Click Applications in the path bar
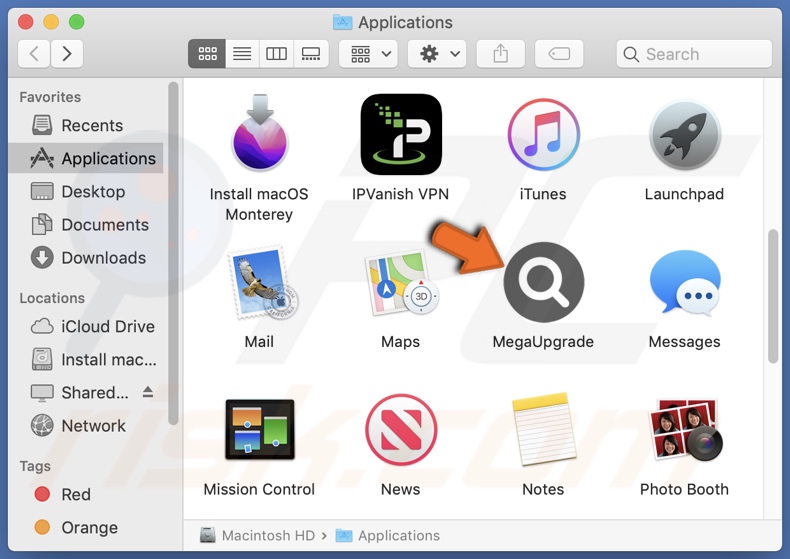790x559 pixels. tap(388, 535)
